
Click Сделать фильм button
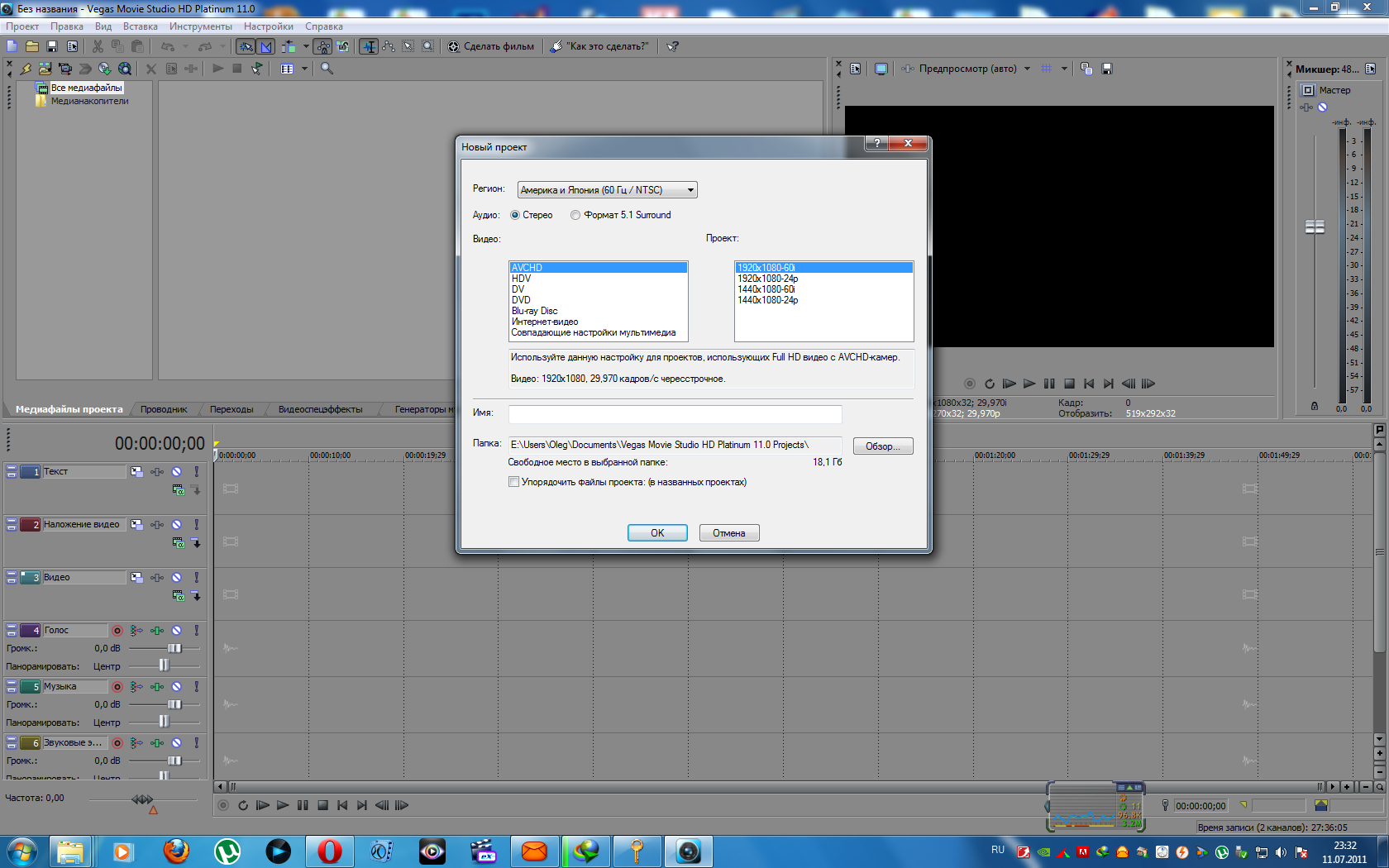click(x=491, y=46)
